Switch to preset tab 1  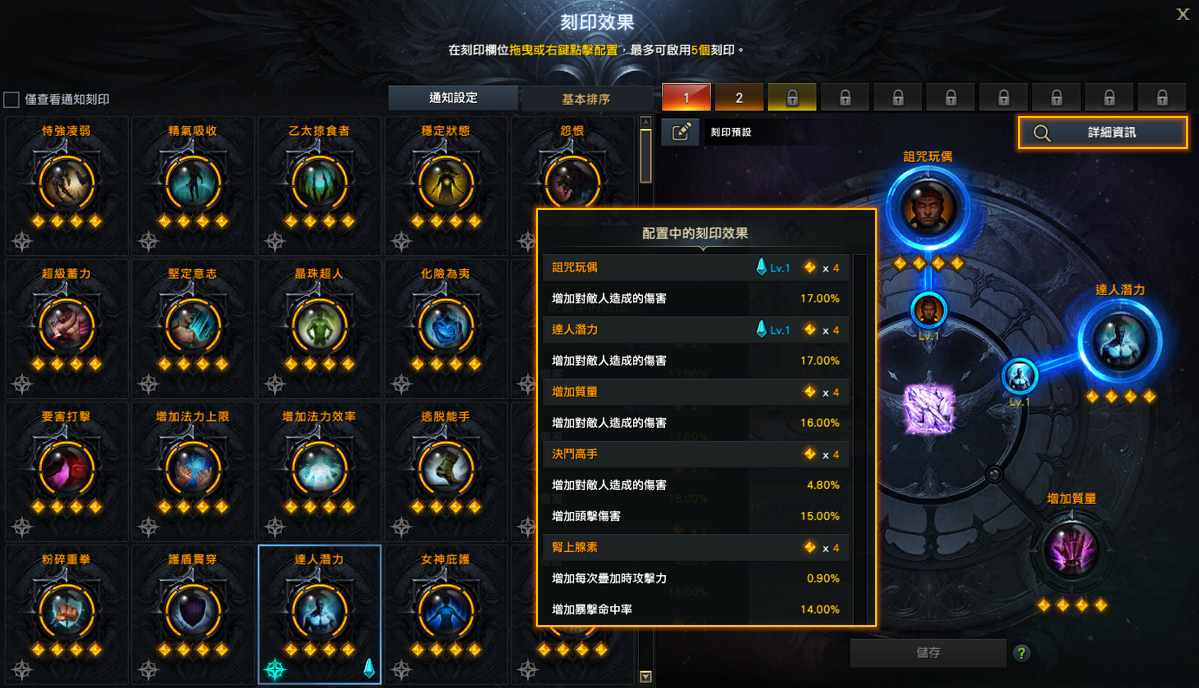point(686,97)
